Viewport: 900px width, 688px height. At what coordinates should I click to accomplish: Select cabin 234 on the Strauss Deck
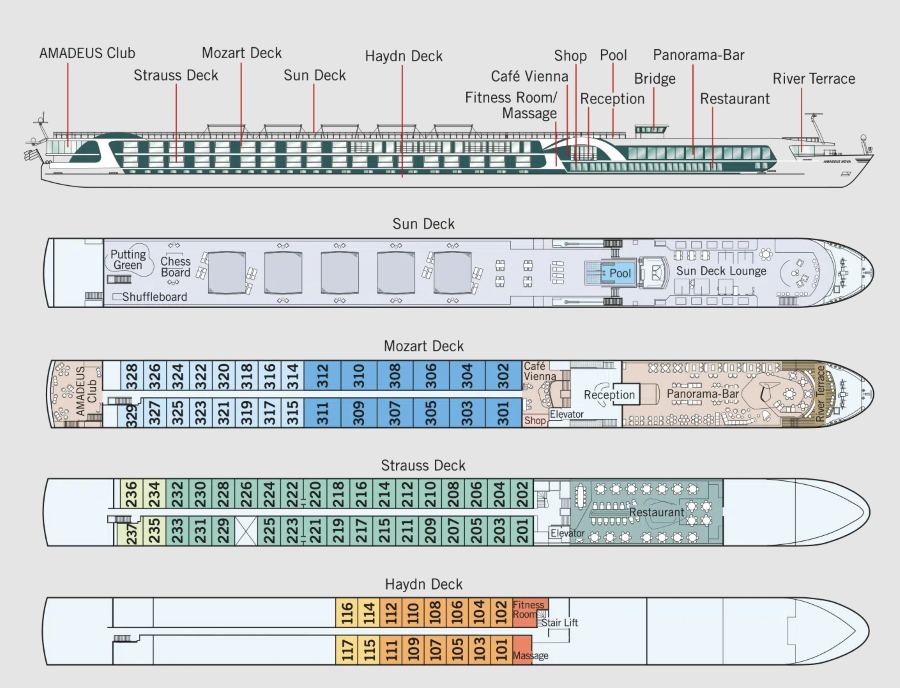(x=154, y=493)
